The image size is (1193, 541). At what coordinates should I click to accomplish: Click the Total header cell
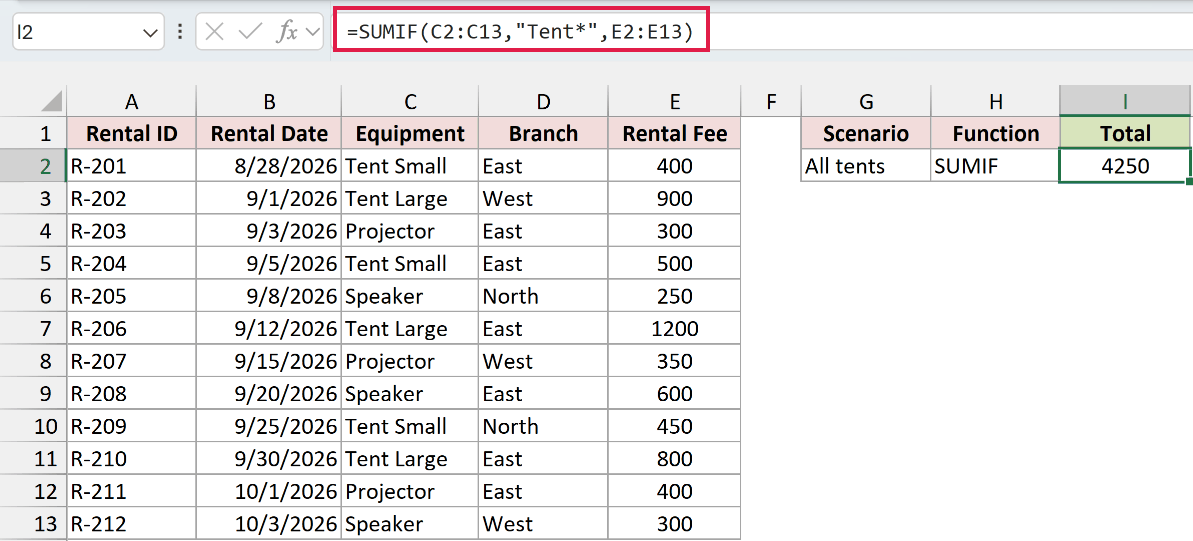pos(1125,134)
